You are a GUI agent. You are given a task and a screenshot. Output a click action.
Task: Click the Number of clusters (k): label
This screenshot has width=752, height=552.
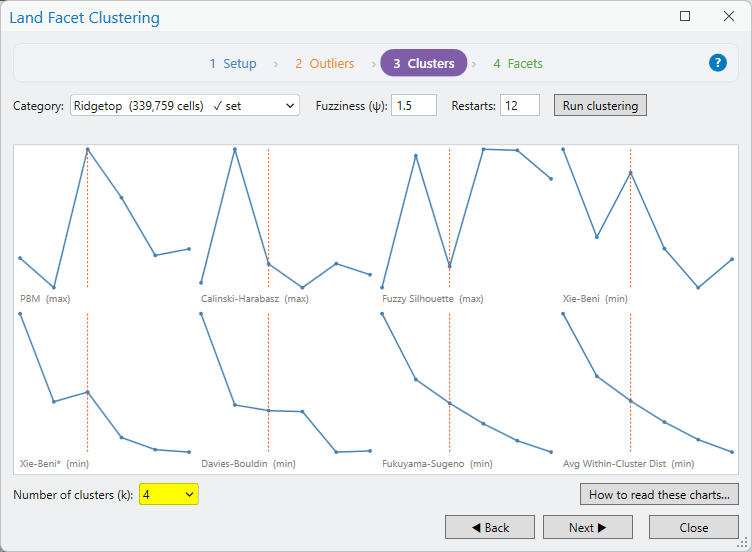pyautogui.click(x=73, y=495)
